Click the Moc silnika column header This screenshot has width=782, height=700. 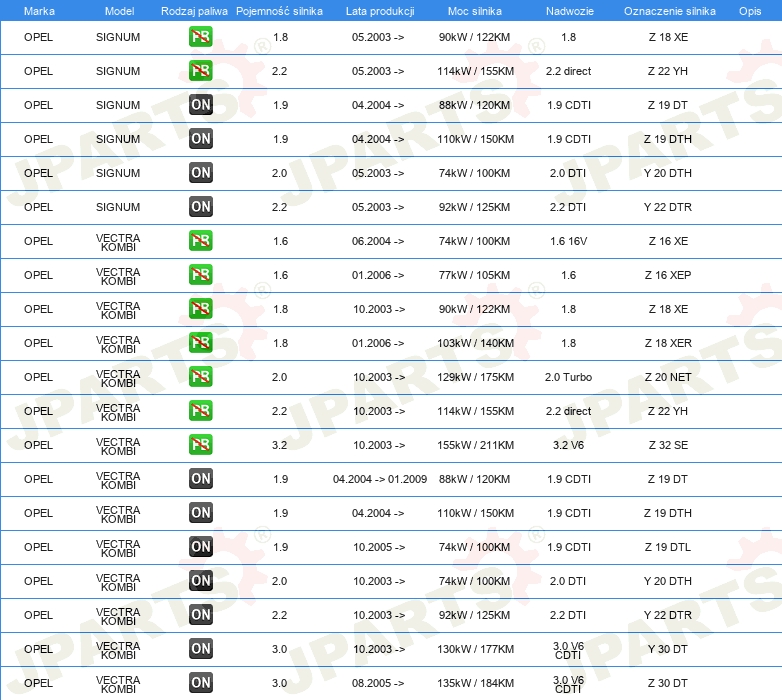pos(474,11)
